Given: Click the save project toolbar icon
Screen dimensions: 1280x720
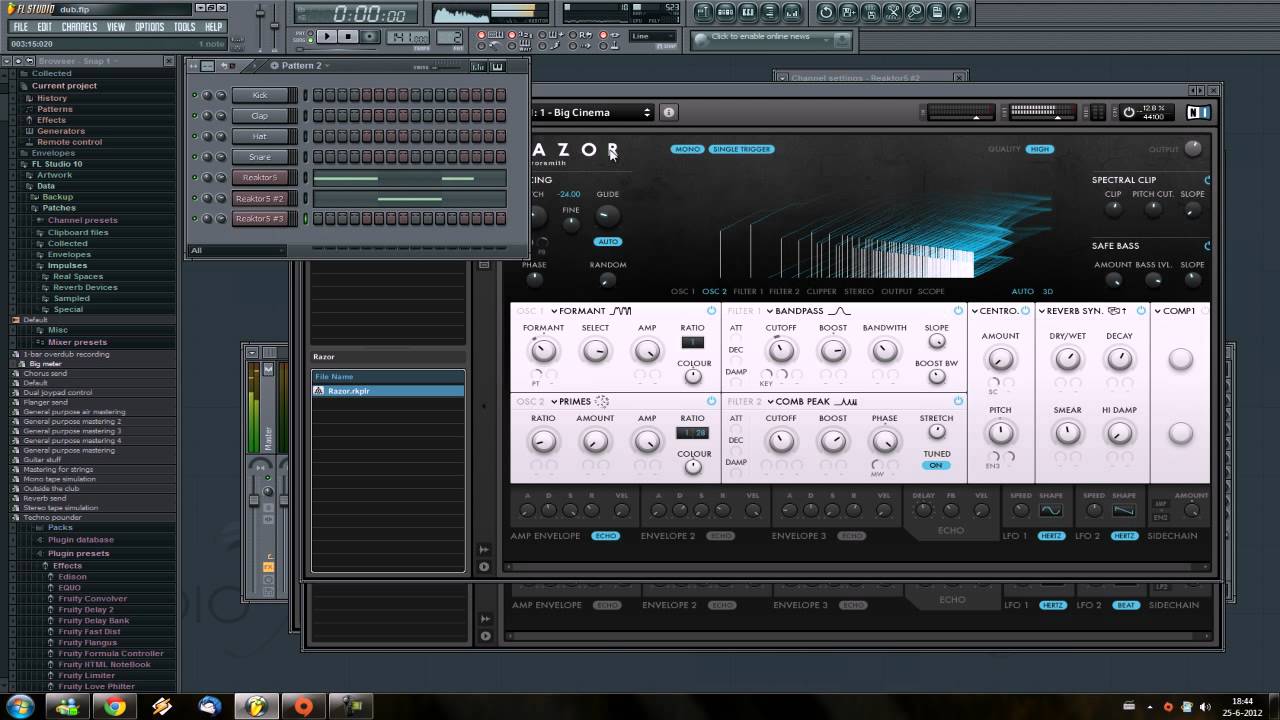Looking at the screenshot, I should 849,12.
